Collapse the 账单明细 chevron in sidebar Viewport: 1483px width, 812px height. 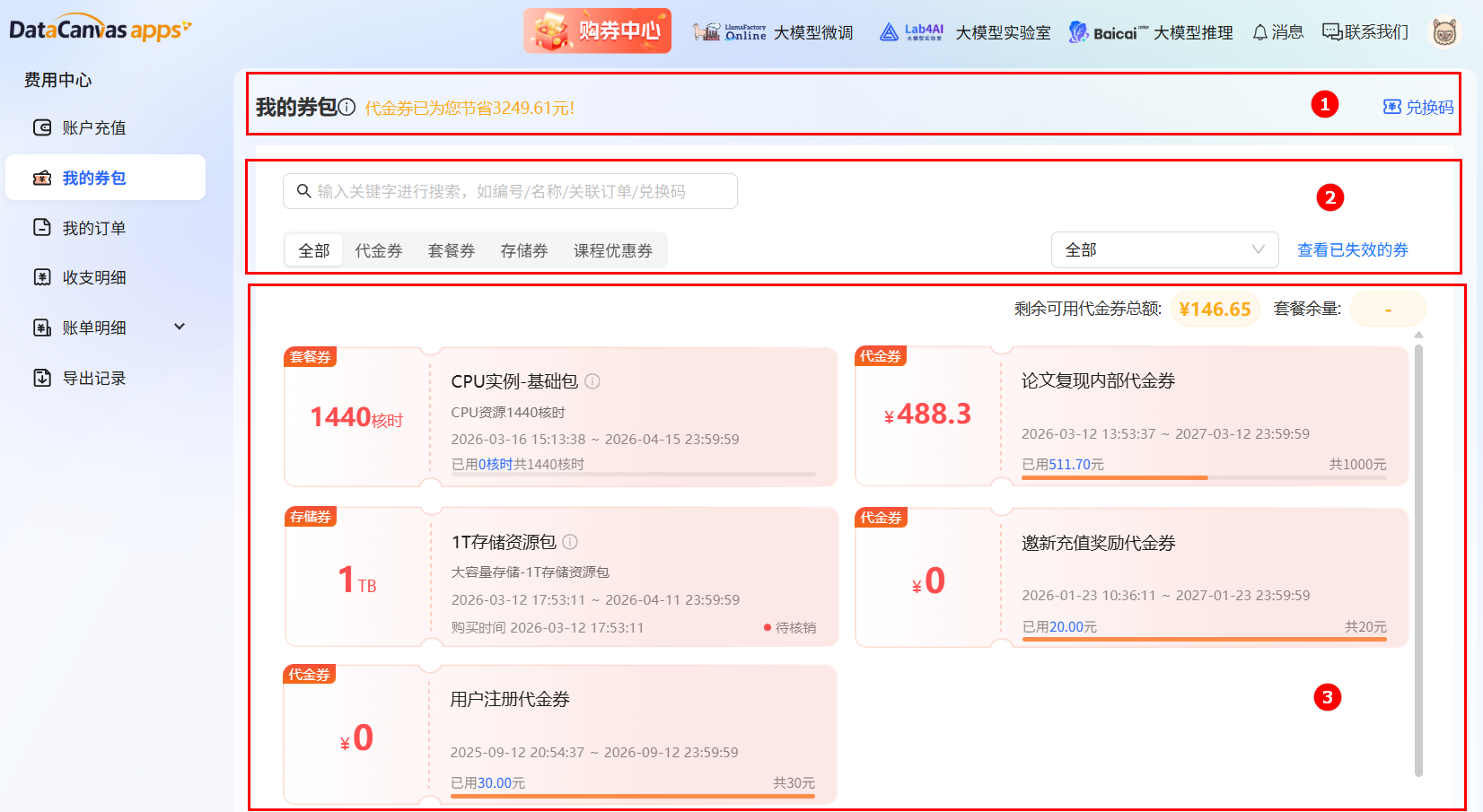pyautogui.click(x=178, y=327)
